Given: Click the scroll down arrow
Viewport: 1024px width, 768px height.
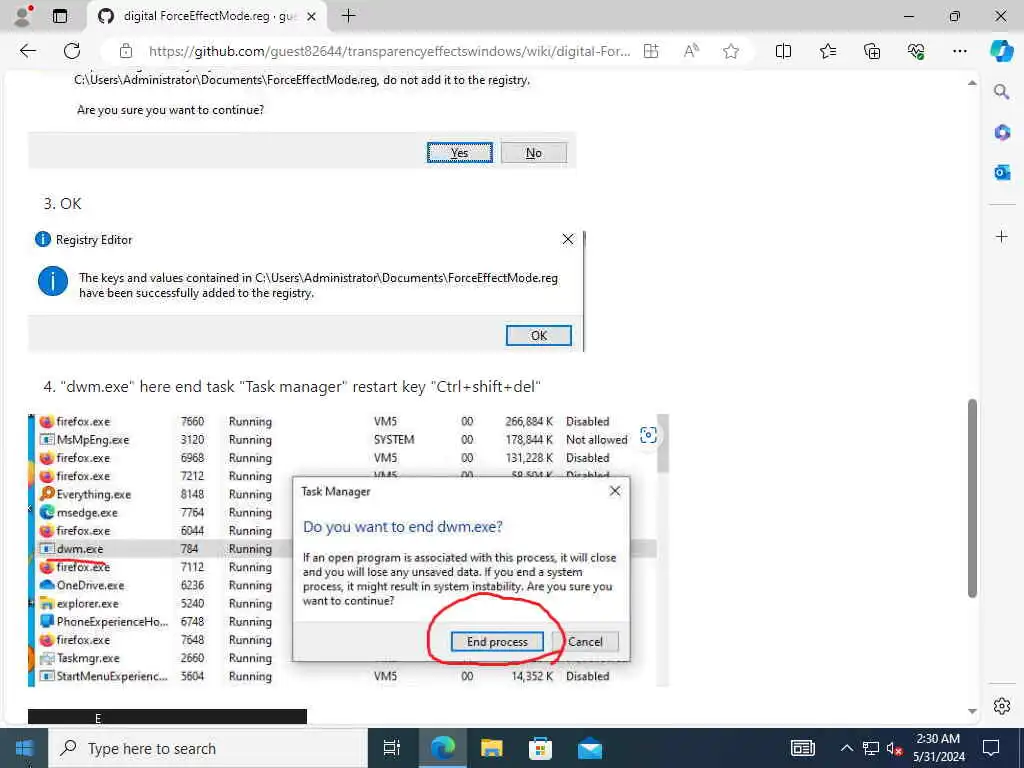Looking at the screenshot, I should click(972, 711).
